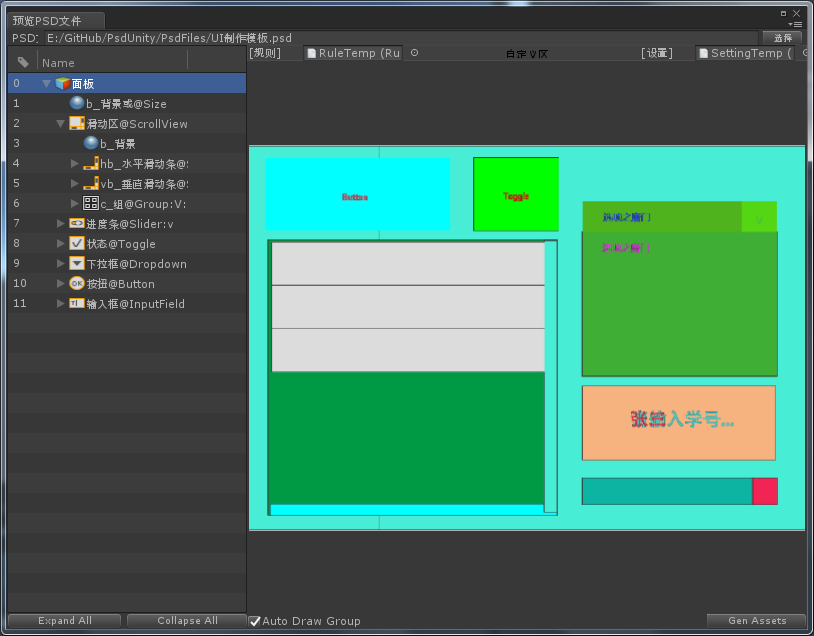Click the ScrollView icon of 滑动区
Viewport: 814px width, 636px height.
click(x=77, y=124)
